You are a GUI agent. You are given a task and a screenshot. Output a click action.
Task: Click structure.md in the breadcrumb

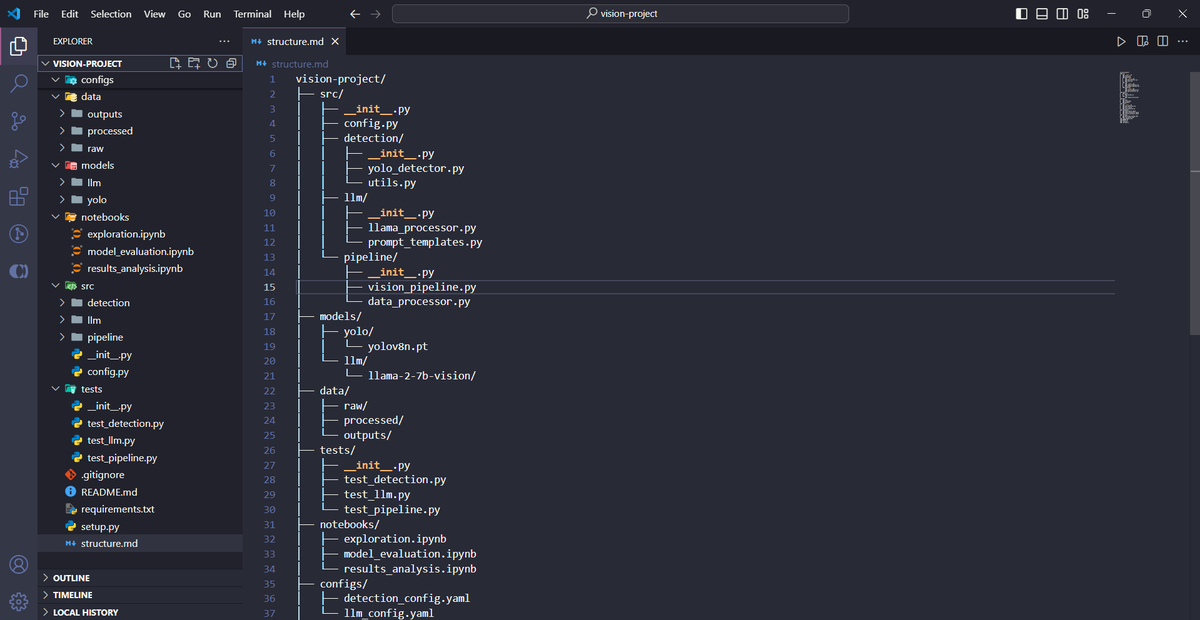[300, 63]
